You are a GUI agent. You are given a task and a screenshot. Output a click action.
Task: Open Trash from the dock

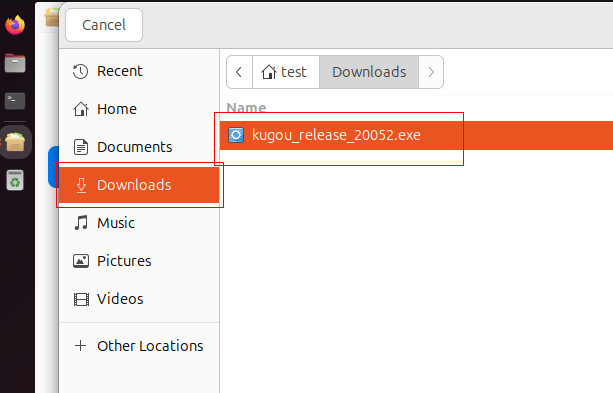tap(15, 180)
